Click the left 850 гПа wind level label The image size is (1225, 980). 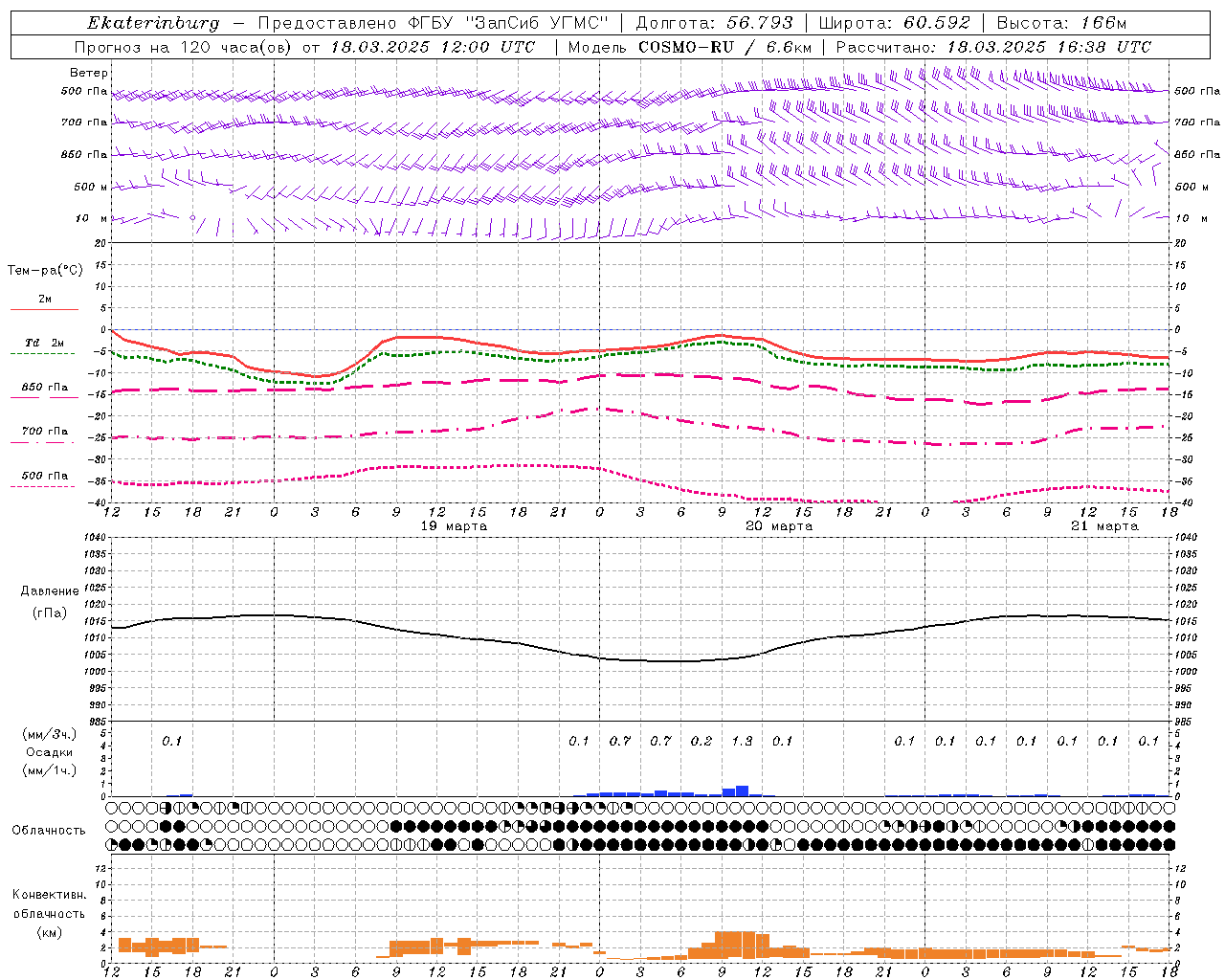[84, 154]
